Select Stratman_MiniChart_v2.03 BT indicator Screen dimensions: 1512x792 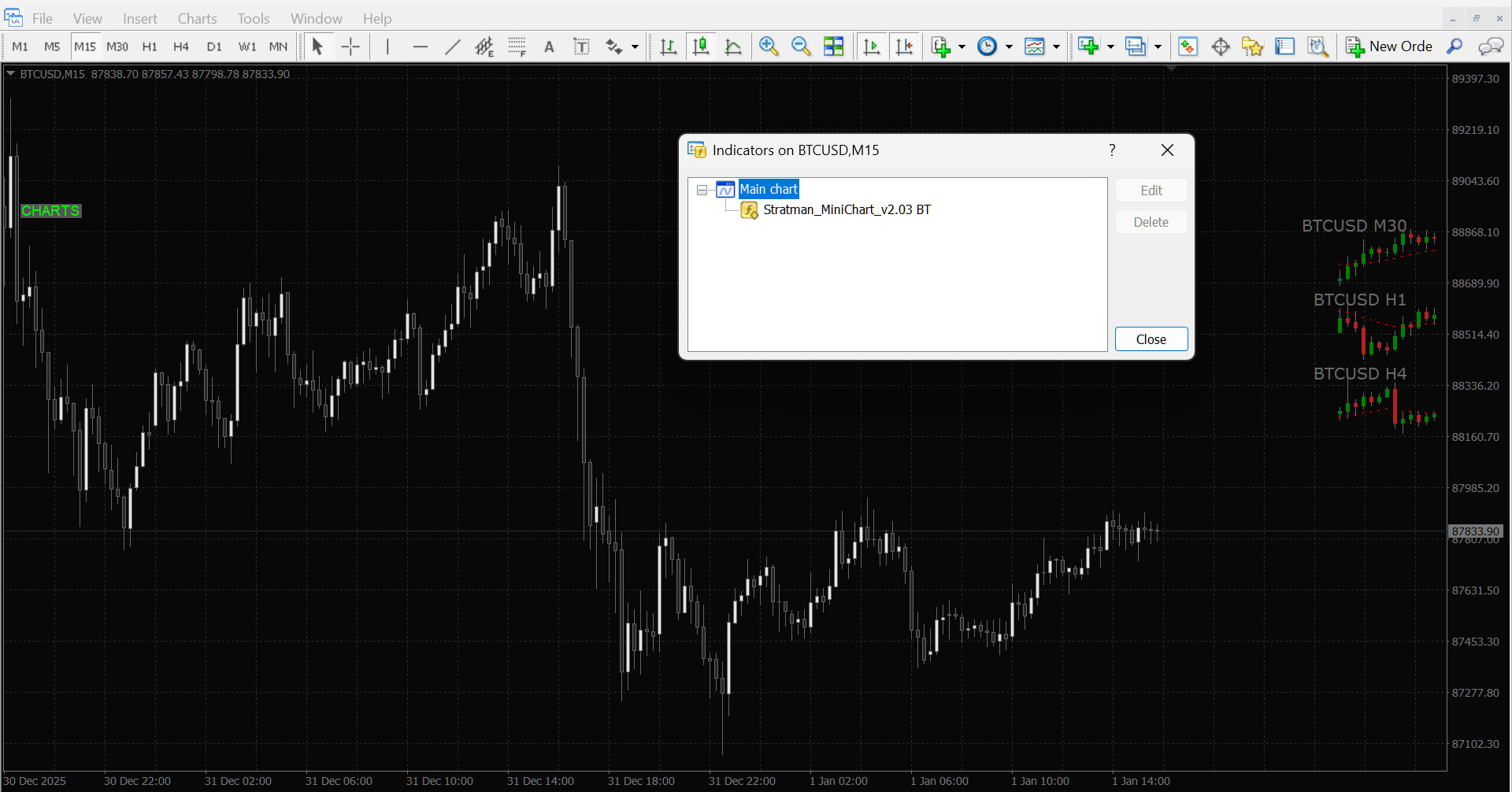pos(847,209)
